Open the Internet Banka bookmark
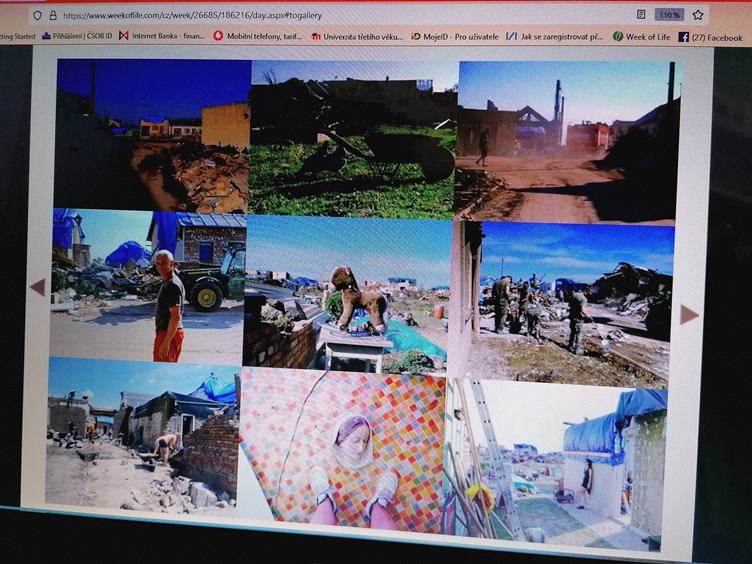 click(x=162, y=36)
